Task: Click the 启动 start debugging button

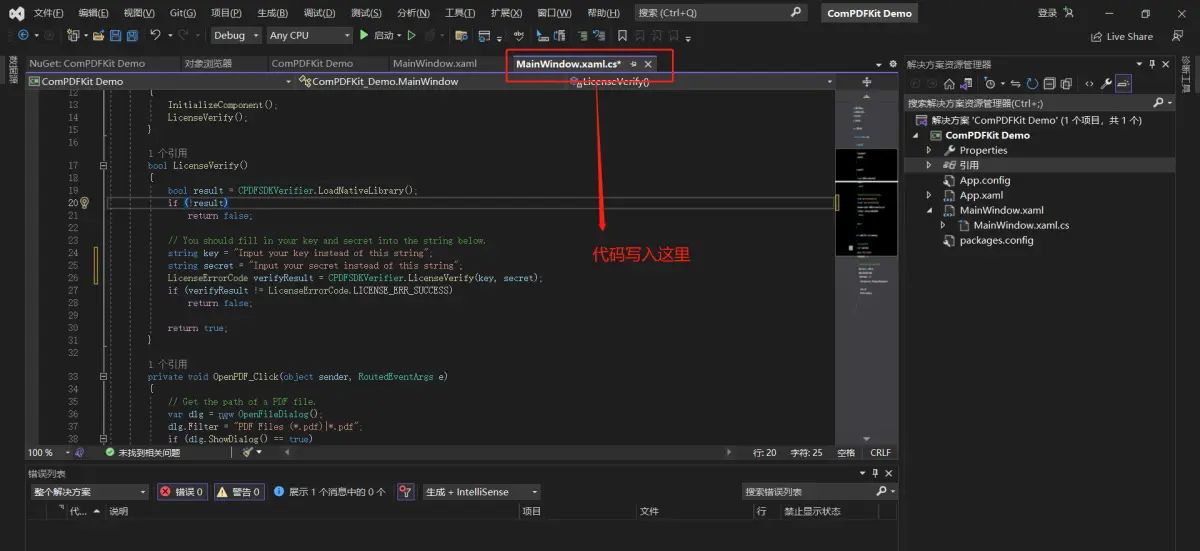Action: 377,35
